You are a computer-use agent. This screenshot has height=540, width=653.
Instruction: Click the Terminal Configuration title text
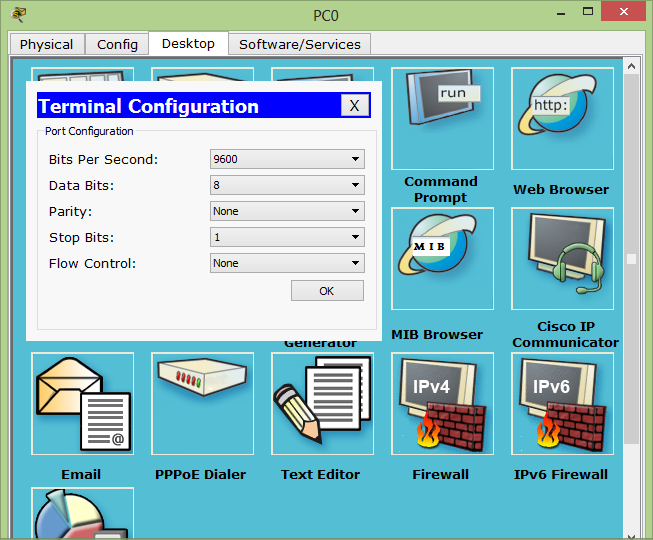pos(148,106)
